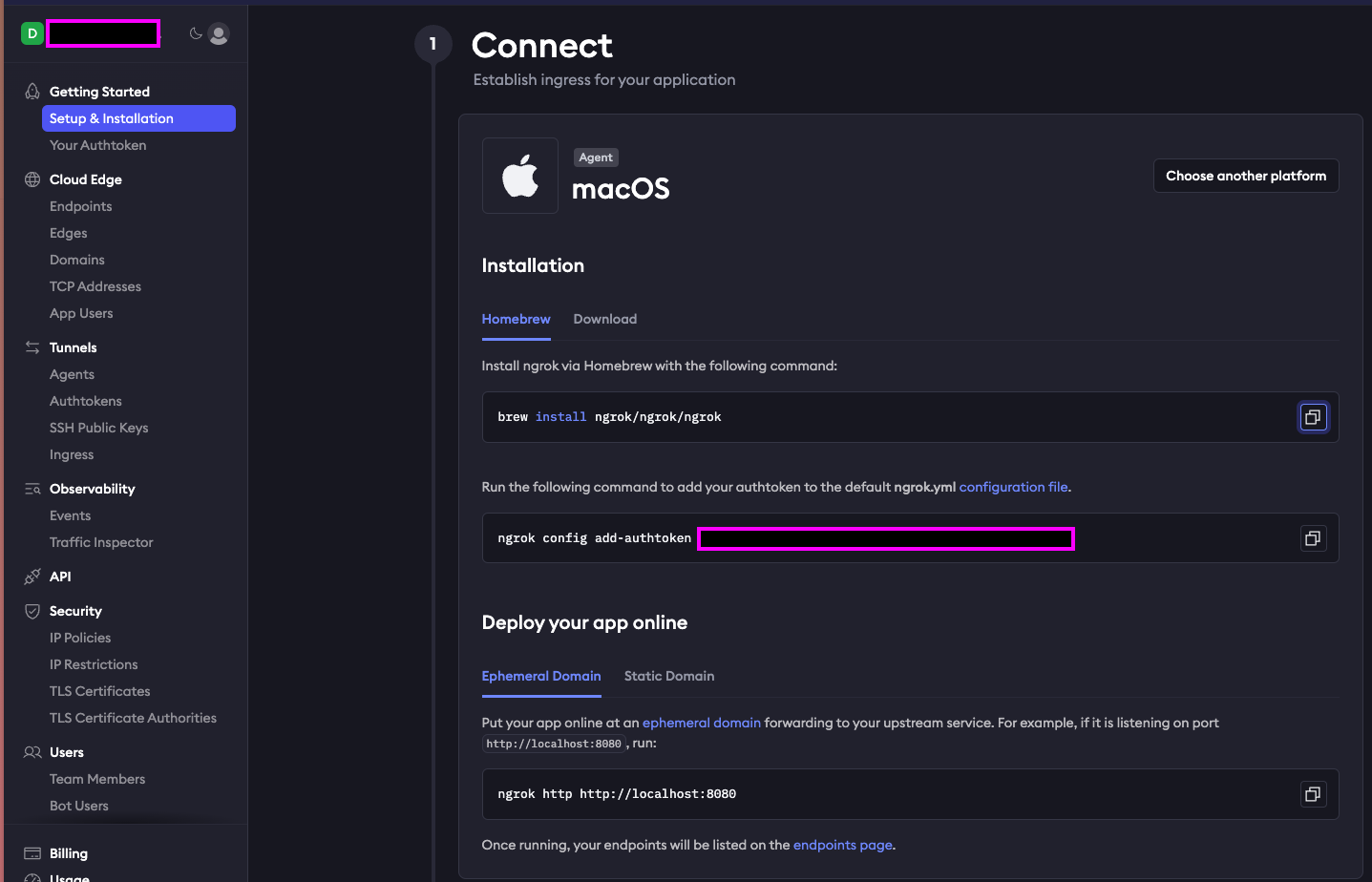Switch to the Download tab
The image size is (1372, 882).
pyautogui.click(x=605, y=319)
